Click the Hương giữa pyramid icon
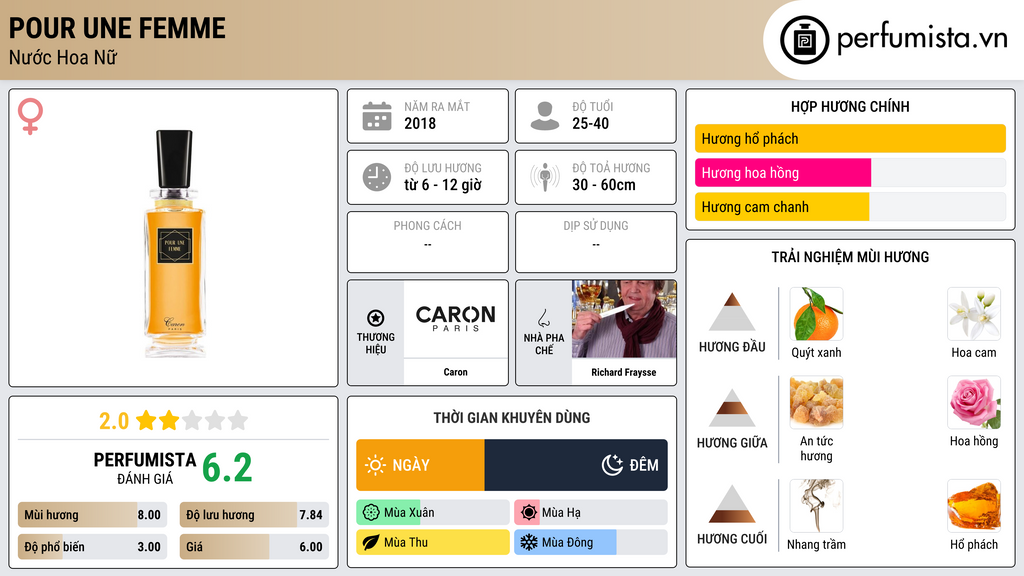Screen dimensions: 1024x576 (732, 408)
